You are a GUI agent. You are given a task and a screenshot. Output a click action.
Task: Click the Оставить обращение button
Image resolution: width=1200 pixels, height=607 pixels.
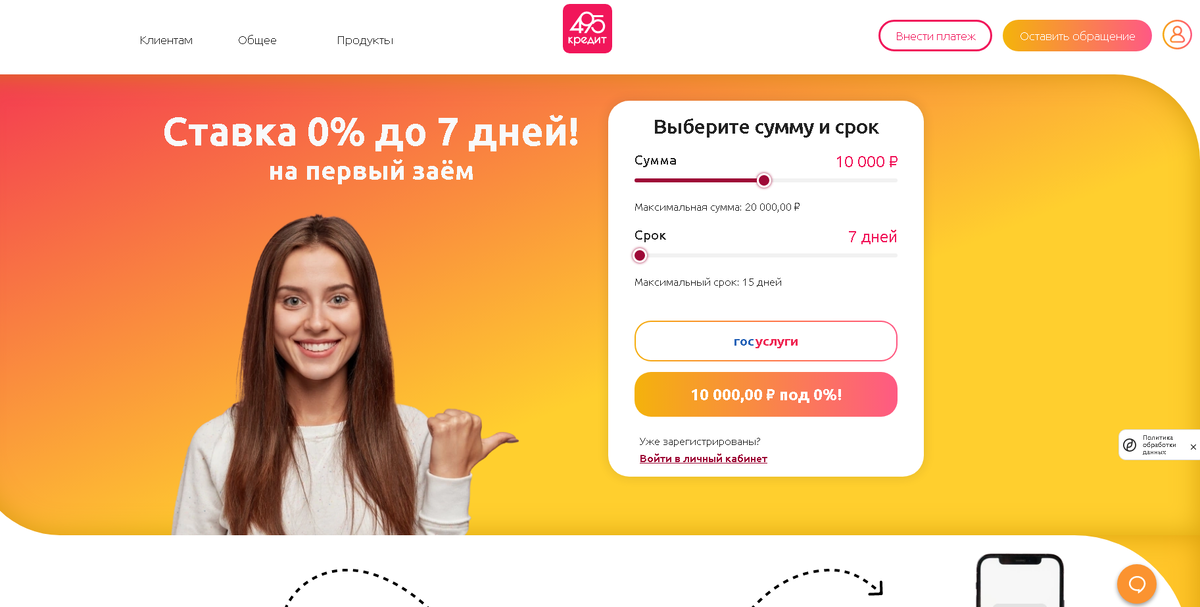1077,36
